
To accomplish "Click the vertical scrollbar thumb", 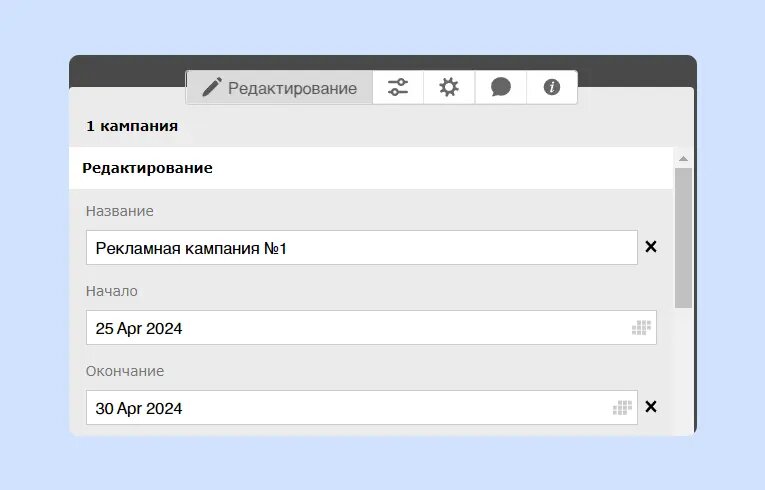I will (684, 237).
